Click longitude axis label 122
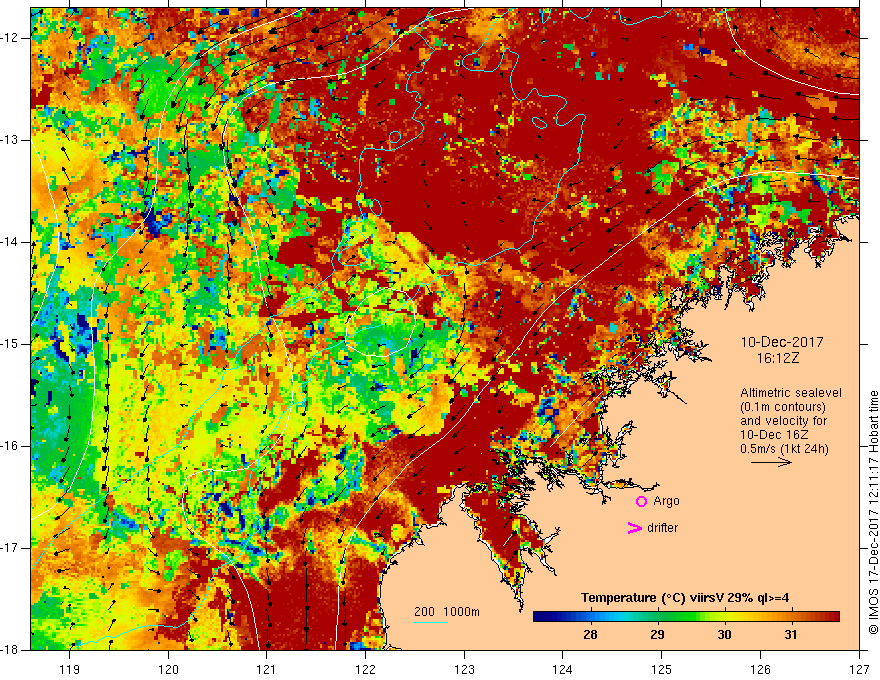 pyautogui.click(x=365, y=669)
